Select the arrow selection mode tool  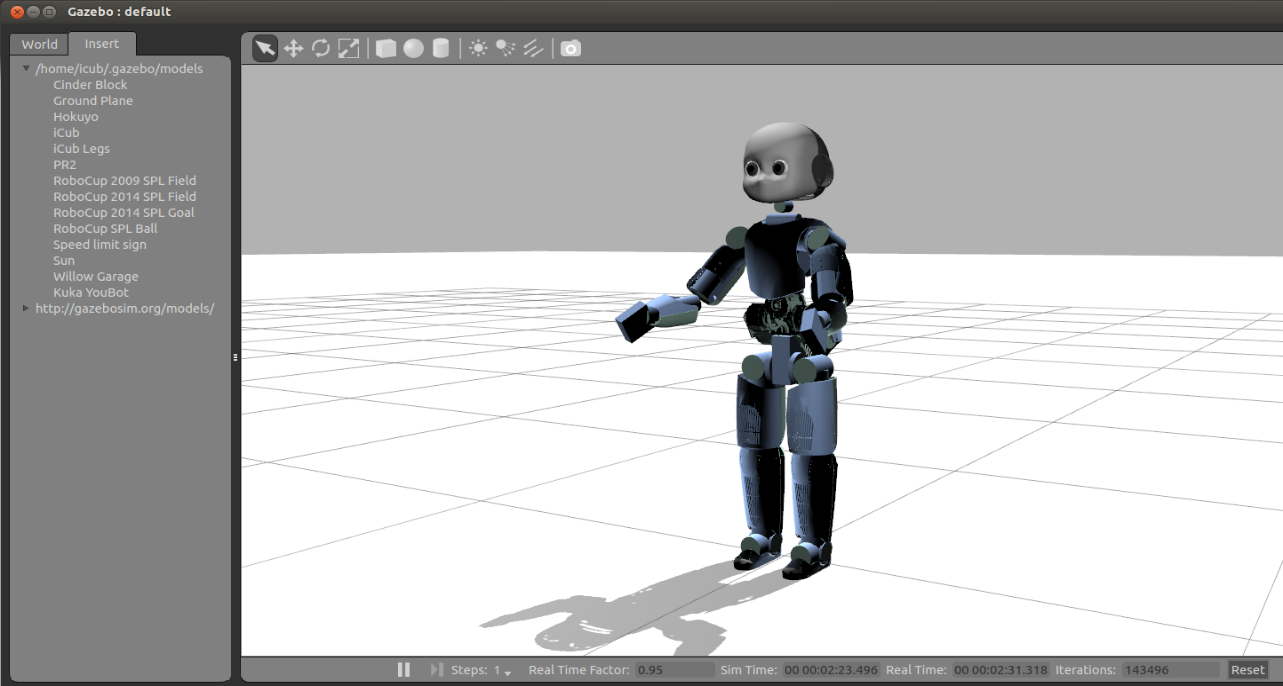tap(265, 48)
